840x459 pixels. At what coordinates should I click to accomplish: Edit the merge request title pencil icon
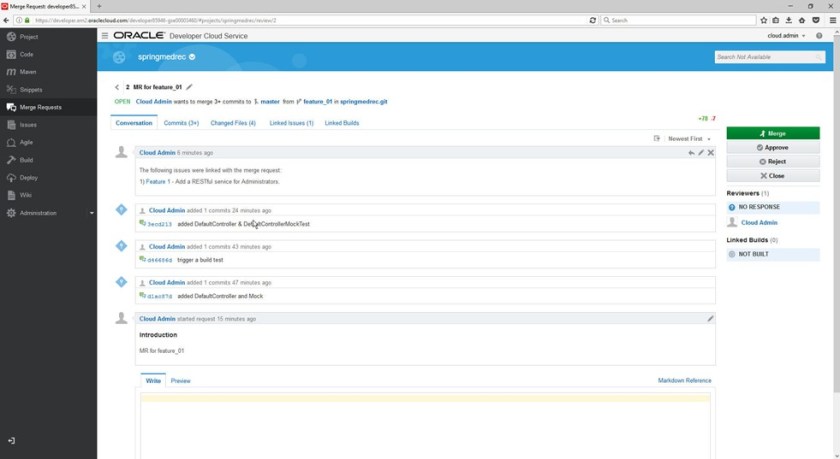coord(190,87)
